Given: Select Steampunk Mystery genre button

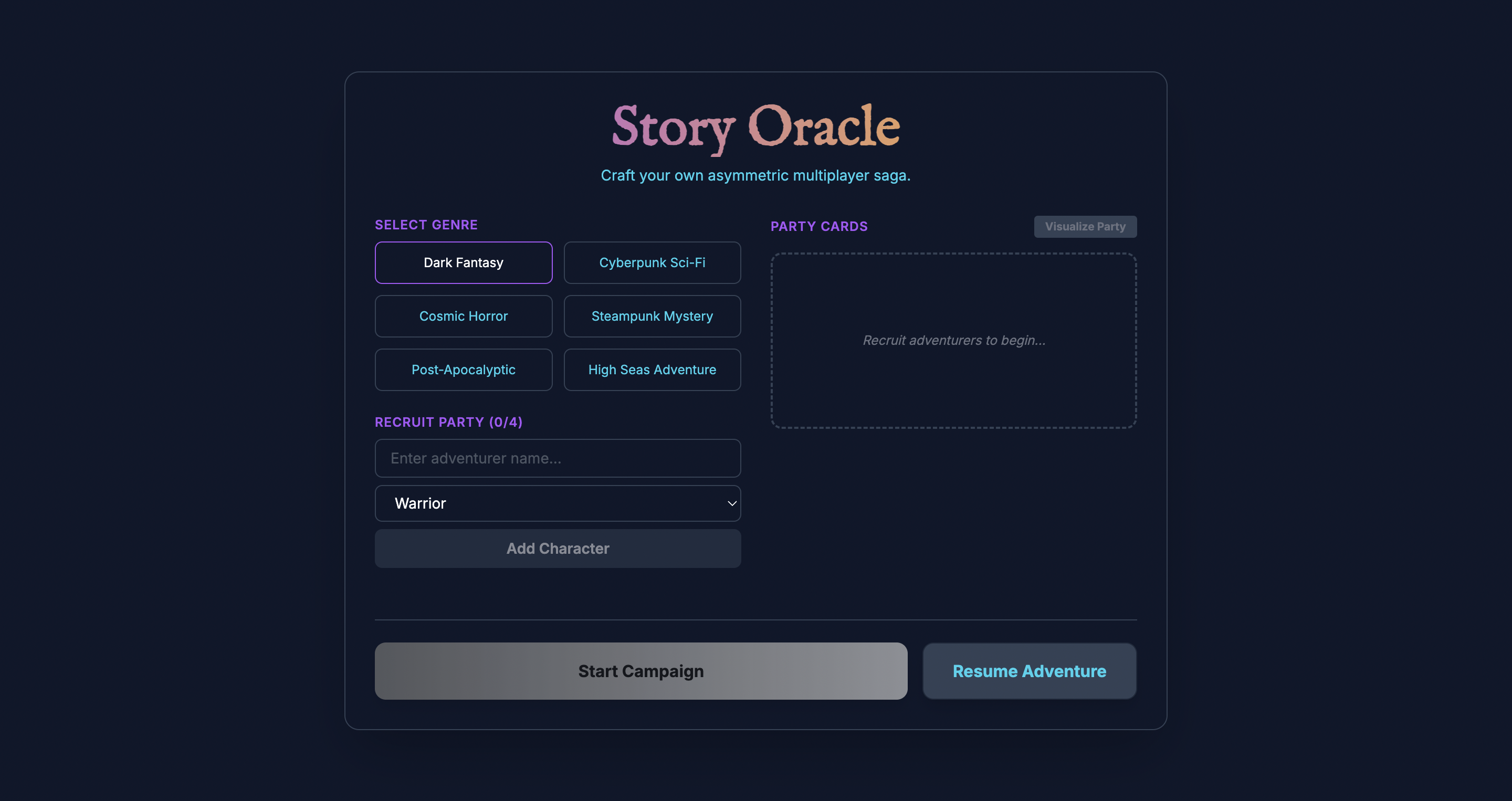Looking at the screenshot, I should [x=652, y=315].
